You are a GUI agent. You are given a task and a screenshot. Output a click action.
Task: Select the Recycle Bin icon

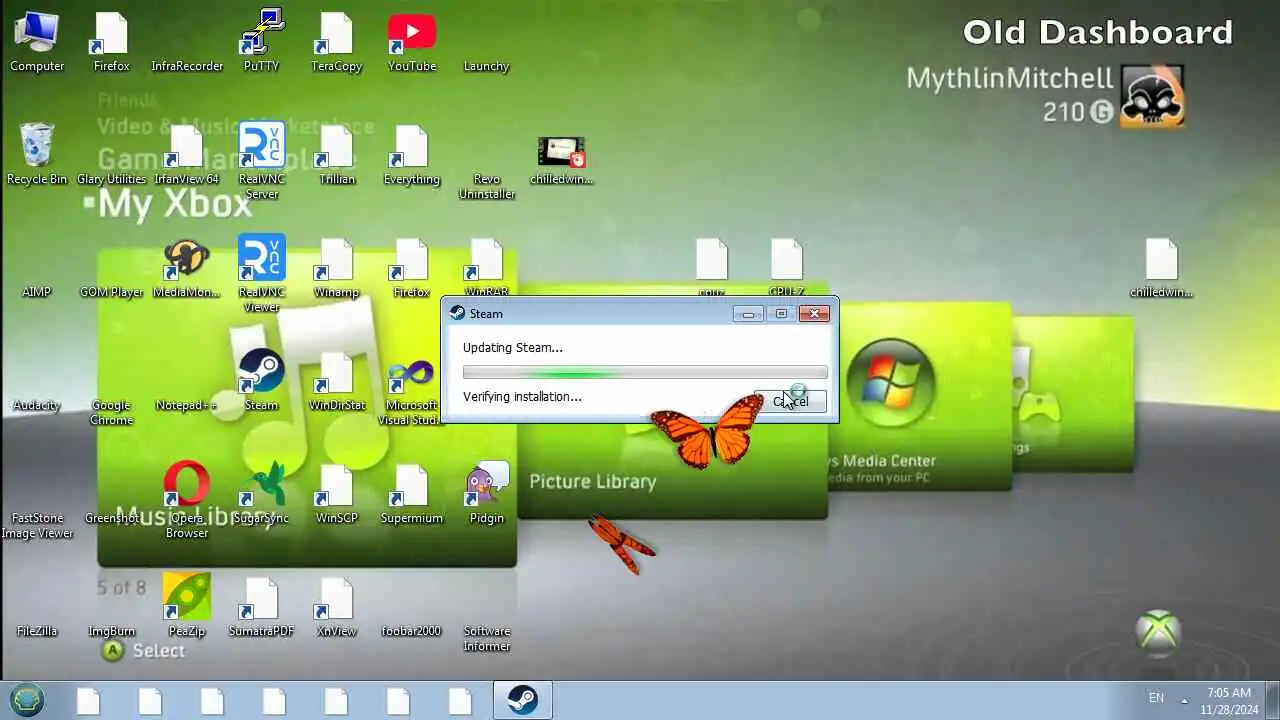coord(37,146)
